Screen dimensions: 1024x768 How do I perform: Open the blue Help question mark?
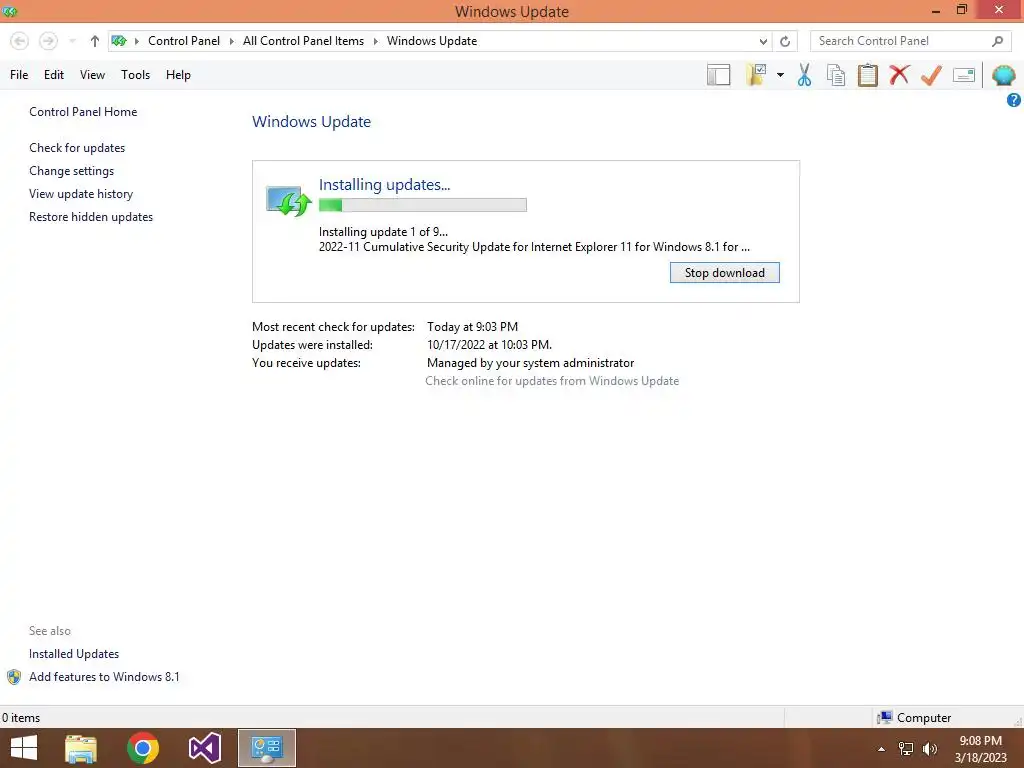[1014, 100]
